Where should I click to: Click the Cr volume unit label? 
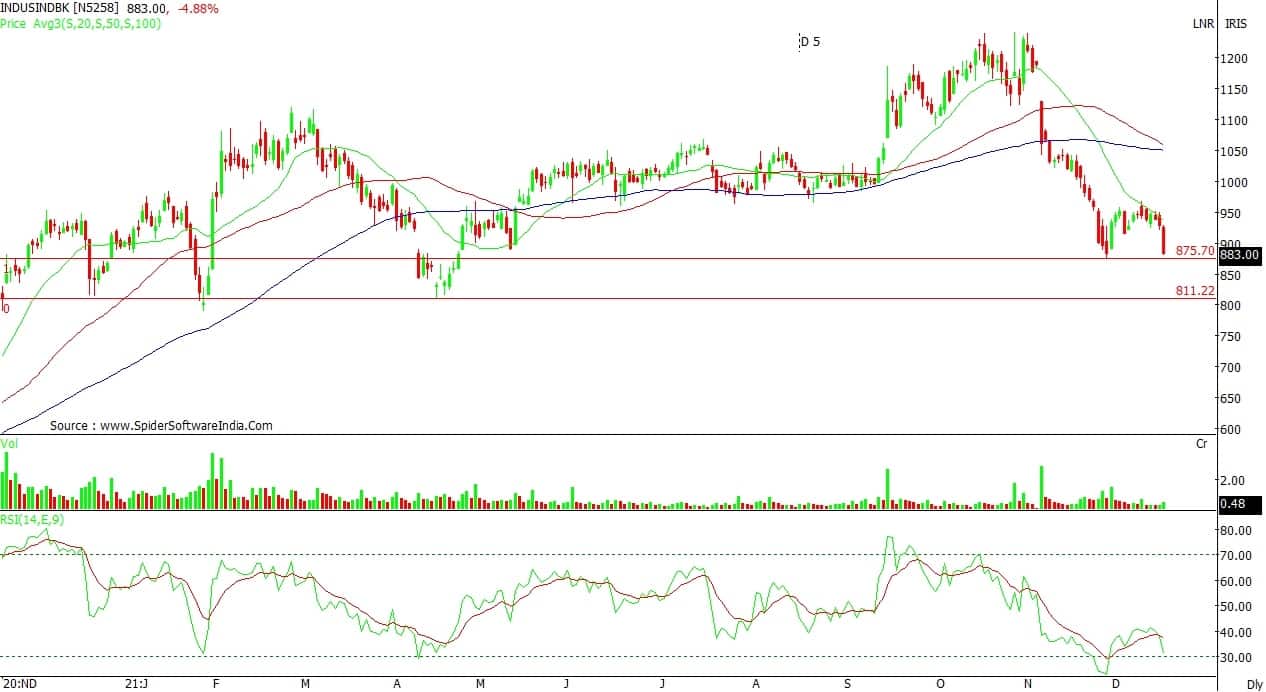click(1203, 442)
